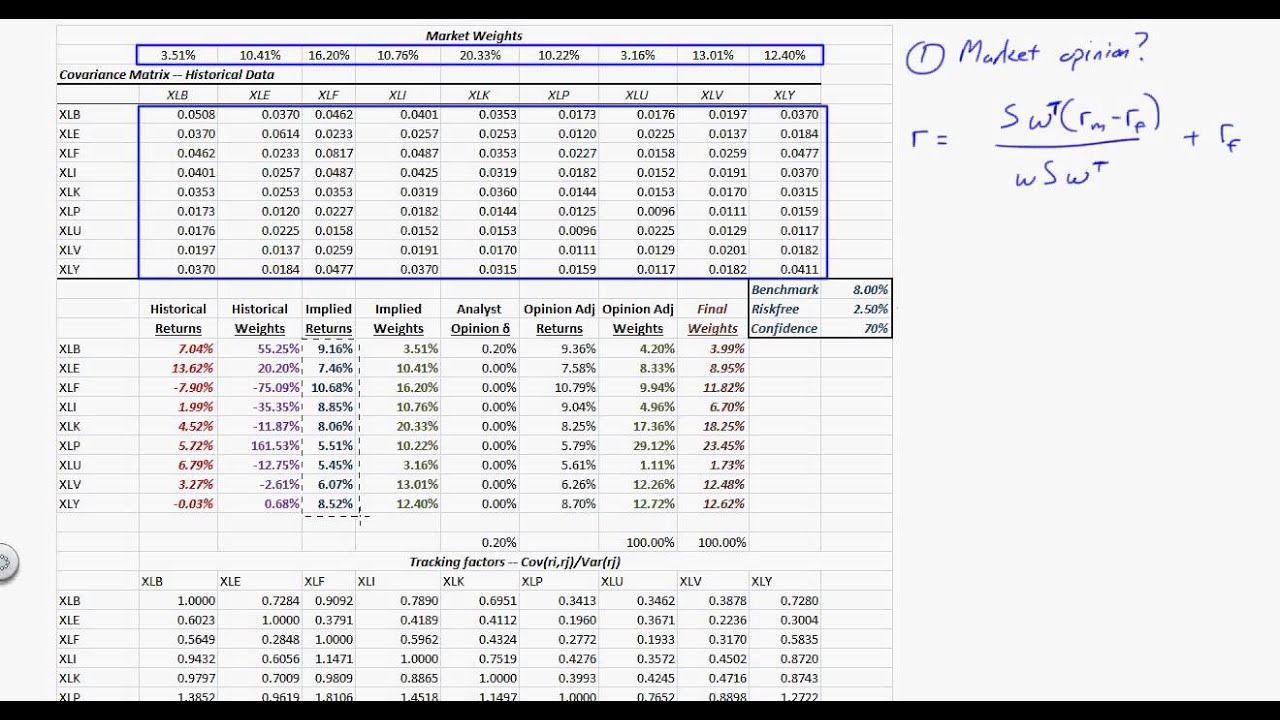Select XLK opinion adjusted weight 17.36%
Screen dimensions: 1280x720
coord(653,426)
